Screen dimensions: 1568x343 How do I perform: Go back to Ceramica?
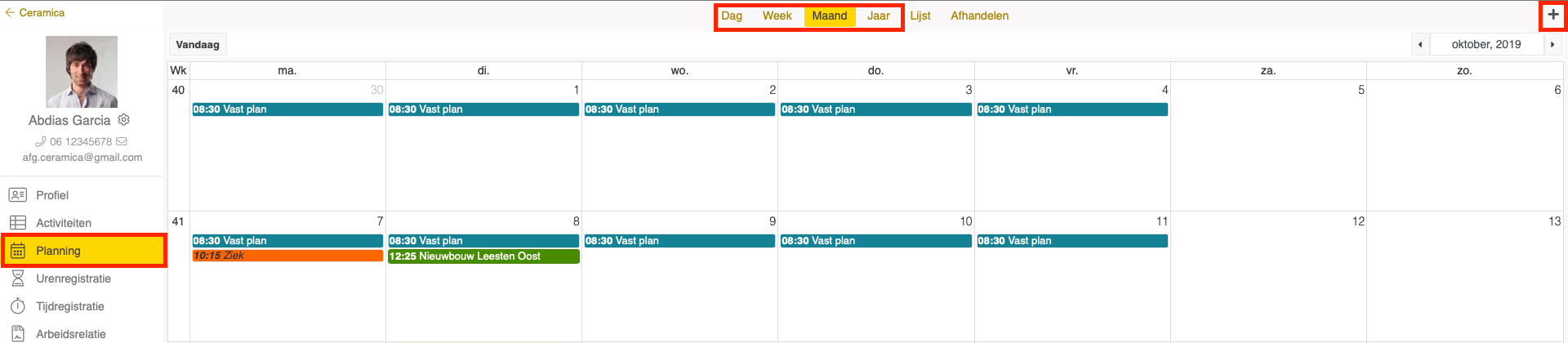tap(35, 13)
